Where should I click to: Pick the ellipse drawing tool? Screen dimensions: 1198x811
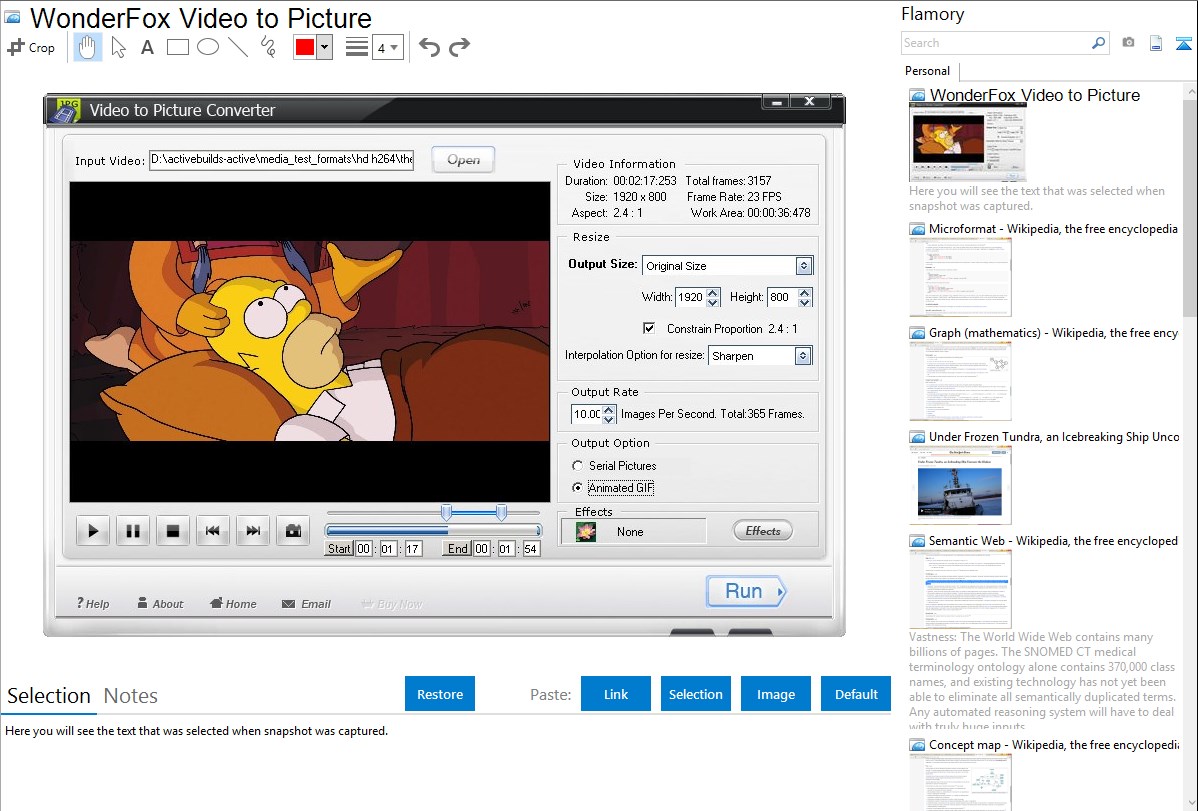click(208, 47)
